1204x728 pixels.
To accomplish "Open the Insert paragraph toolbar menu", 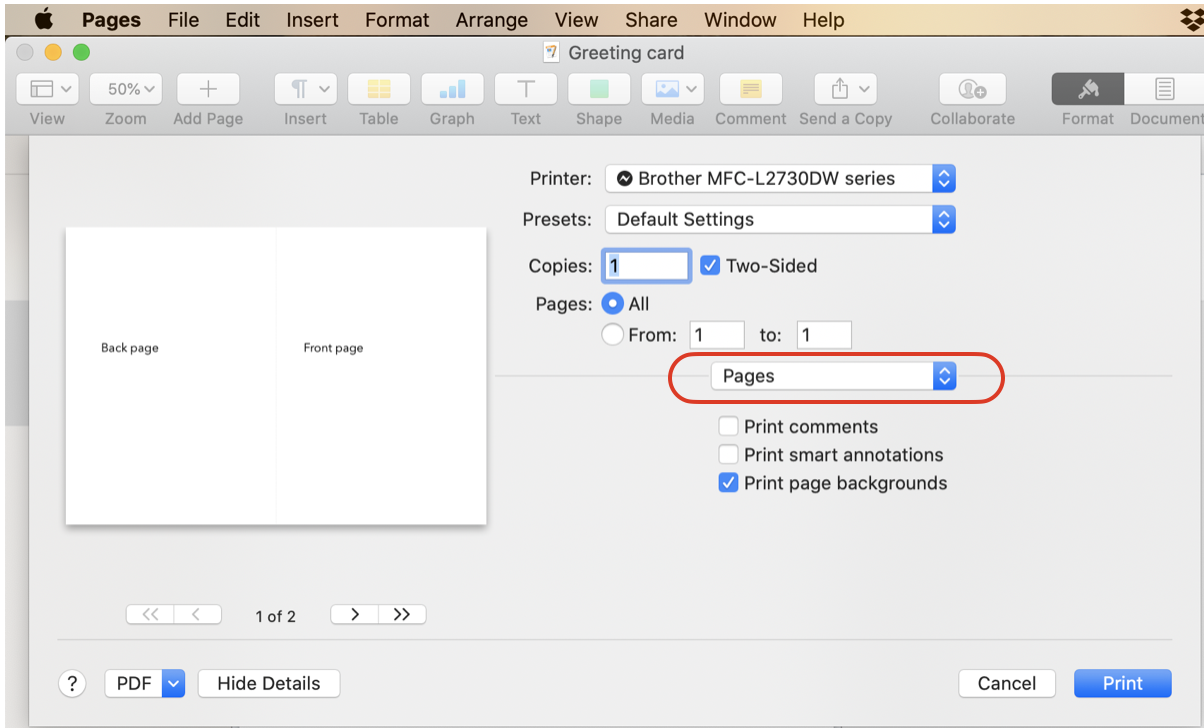I will coord(305,89).
